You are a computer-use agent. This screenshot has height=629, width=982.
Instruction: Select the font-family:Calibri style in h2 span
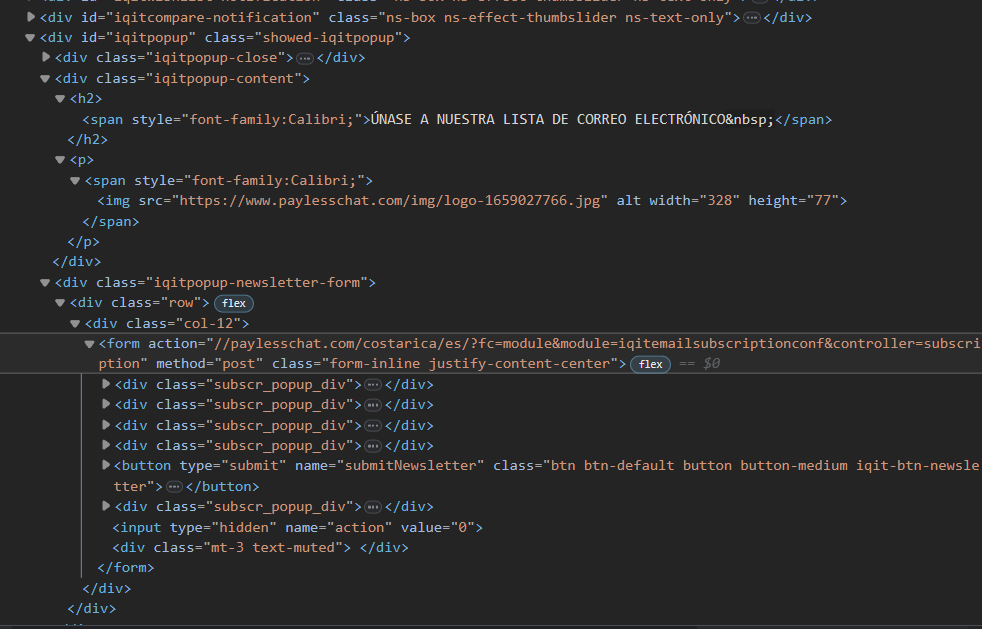272,119
